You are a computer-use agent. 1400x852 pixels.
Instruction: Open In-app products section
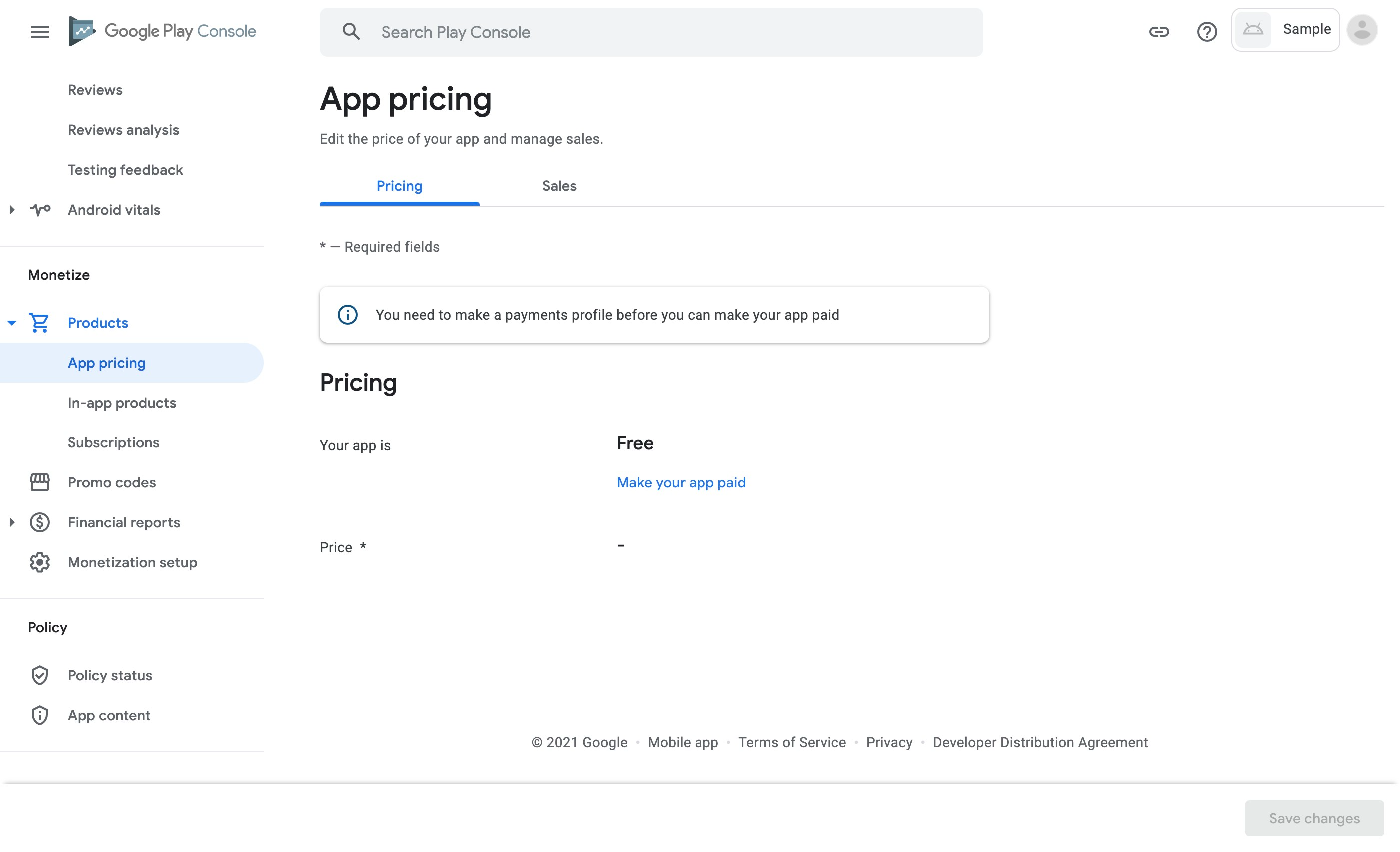tap(121, 403)
